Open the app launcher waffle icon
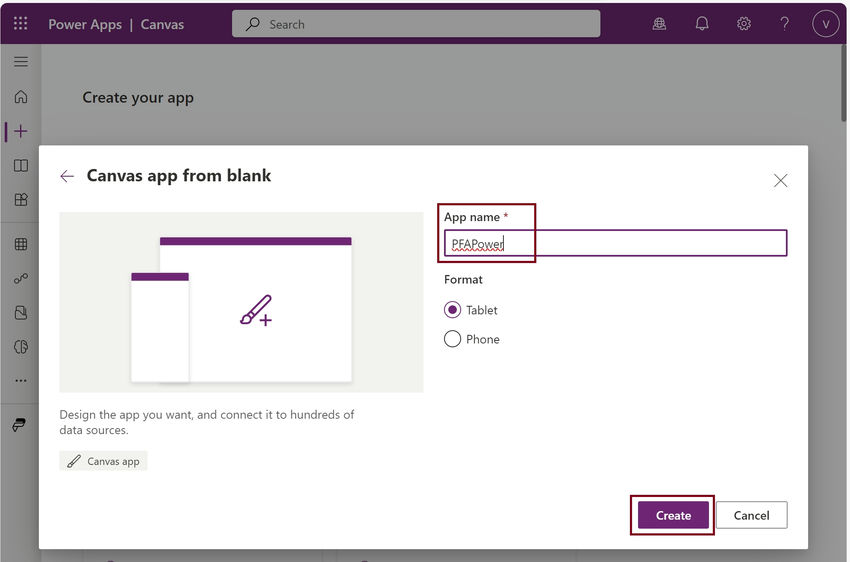Viewport: 850px width, 562px height. (20, 24)
